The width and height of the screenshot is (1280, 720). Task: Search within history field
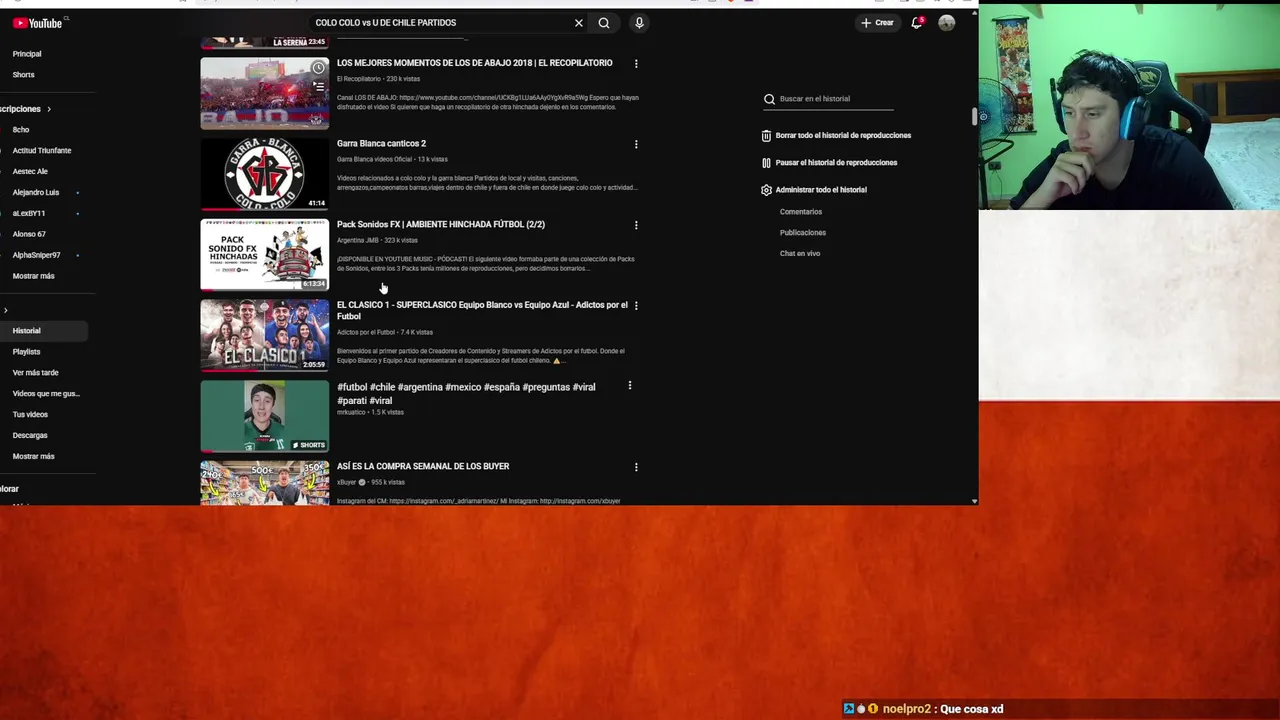pyautogui.click(x=836, y=99)
